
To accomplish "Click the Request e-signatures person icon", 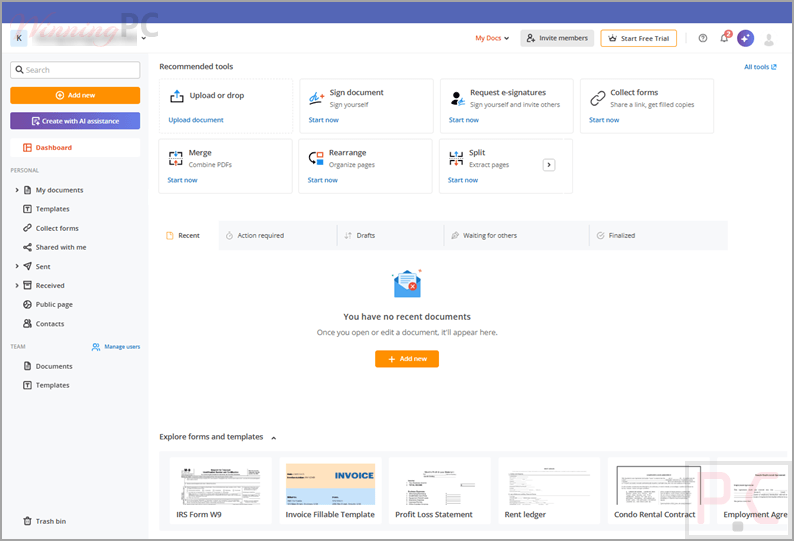I will pos(457,98).
